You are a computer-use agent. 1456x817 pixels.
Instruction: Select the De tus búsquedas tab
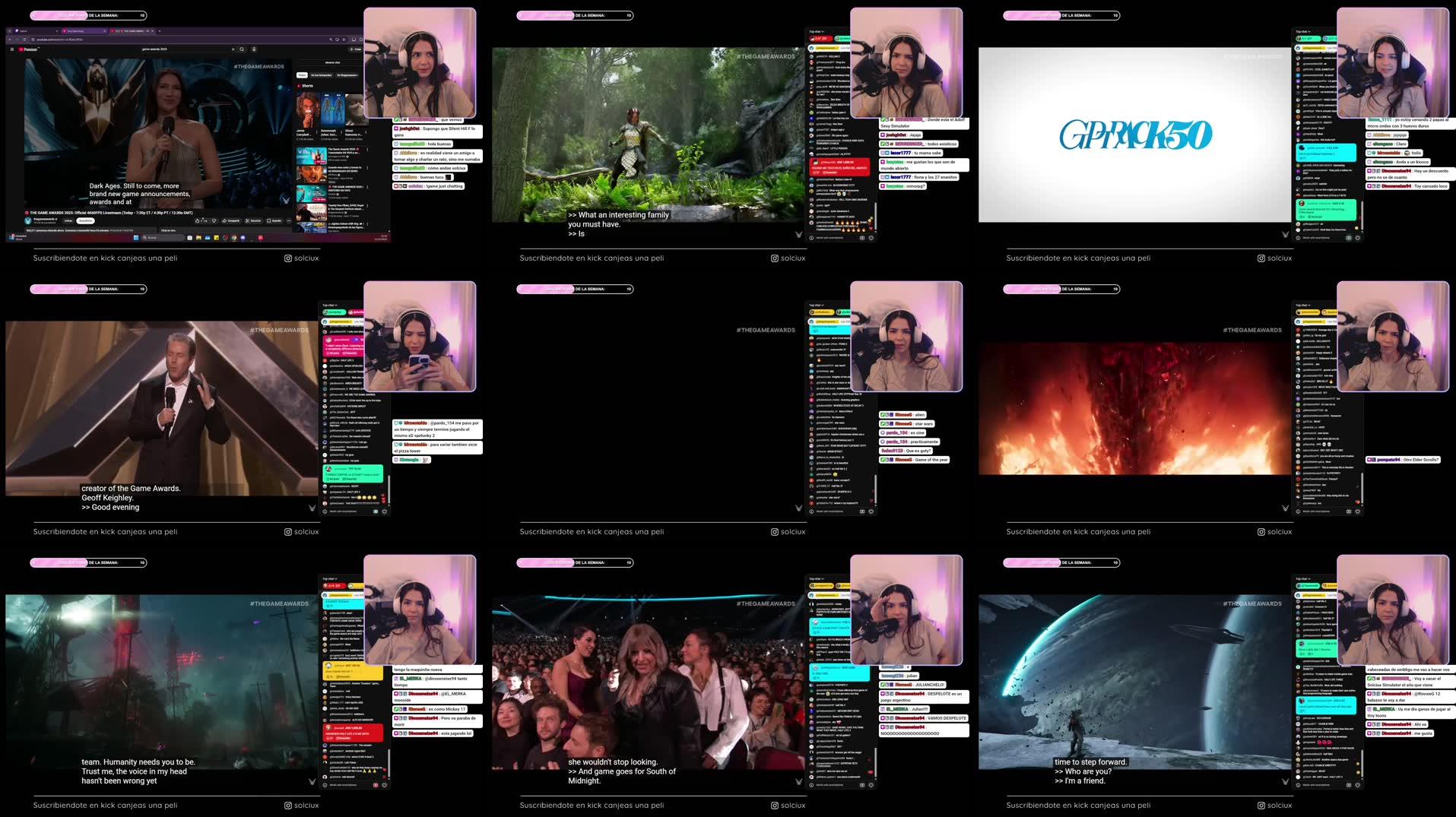(x=322, y=75)
